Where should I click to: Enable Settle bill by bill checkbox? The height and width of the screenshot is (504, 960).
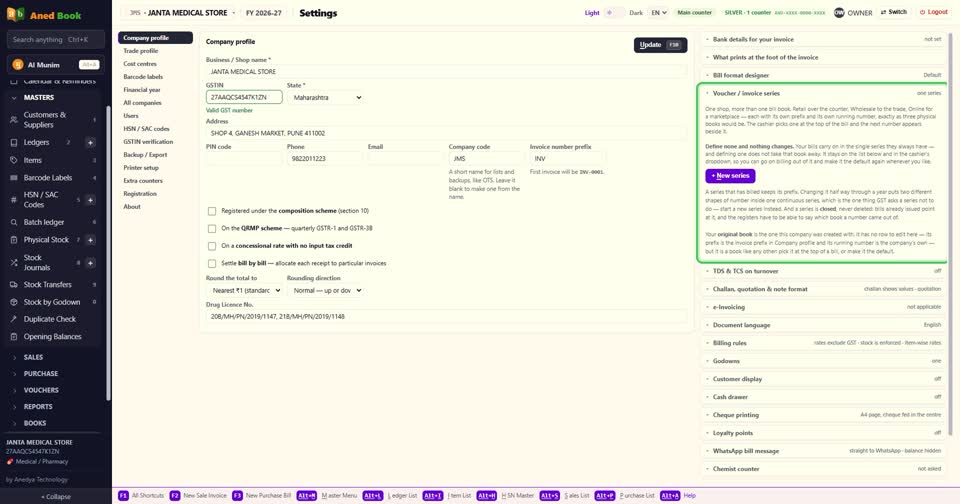(212, 263)
